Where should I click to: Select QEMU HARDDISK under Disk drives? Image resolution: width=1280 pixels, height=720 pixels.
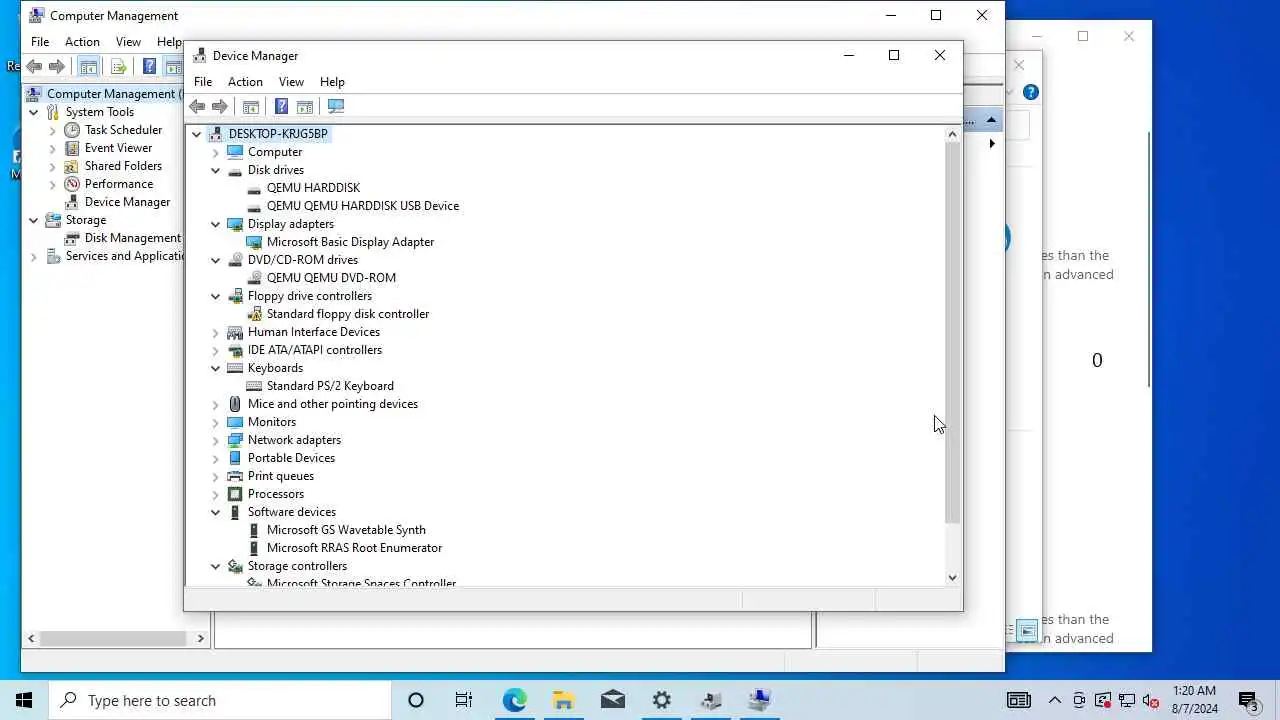coord(313,188)
